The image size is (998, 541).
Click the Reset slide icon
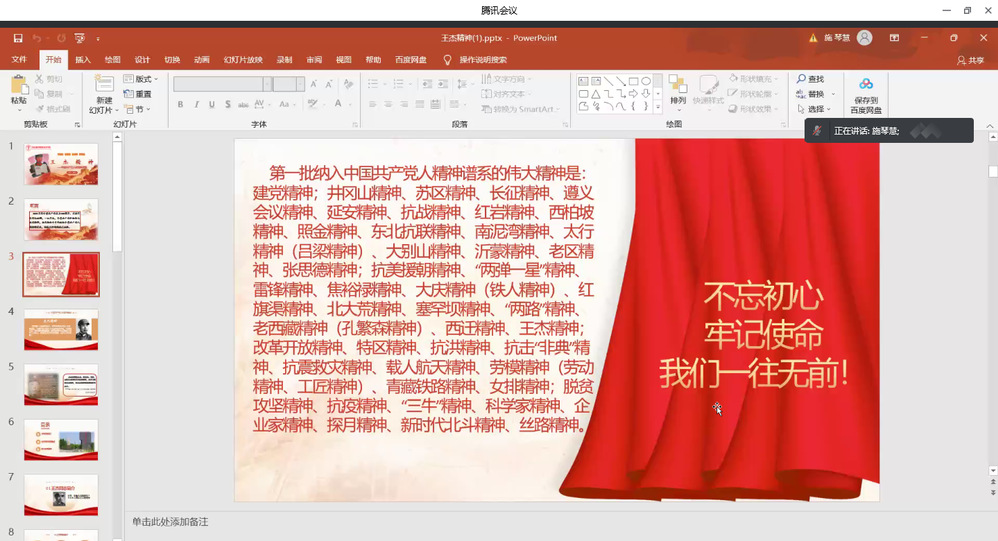click(129, 94)
